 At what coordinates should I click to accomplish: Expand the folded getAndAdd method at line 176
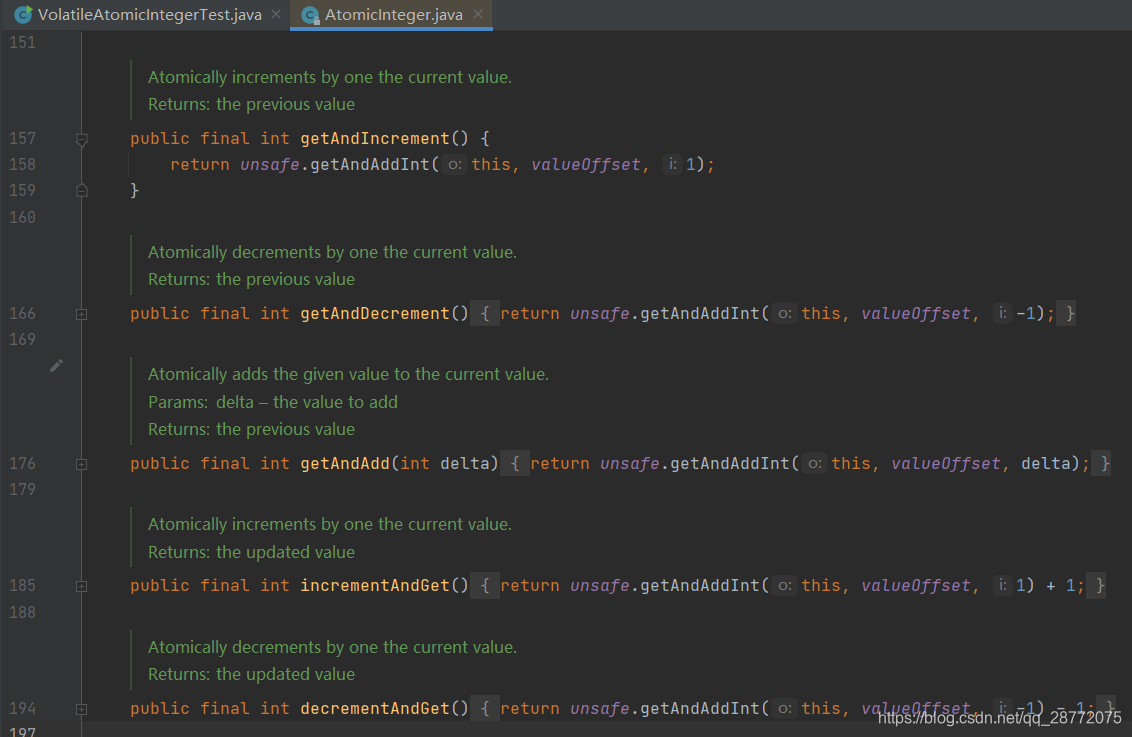[x=82, y=464]
